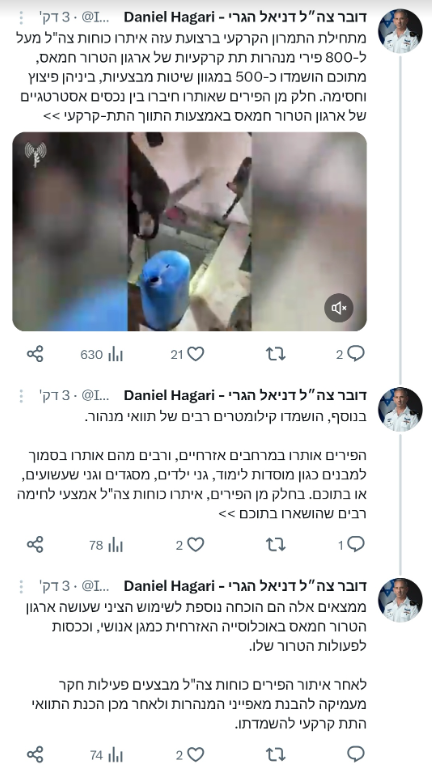432x772 pixels.
Task: Open the more options menu of second tweet
Action: tap(21, 396)
